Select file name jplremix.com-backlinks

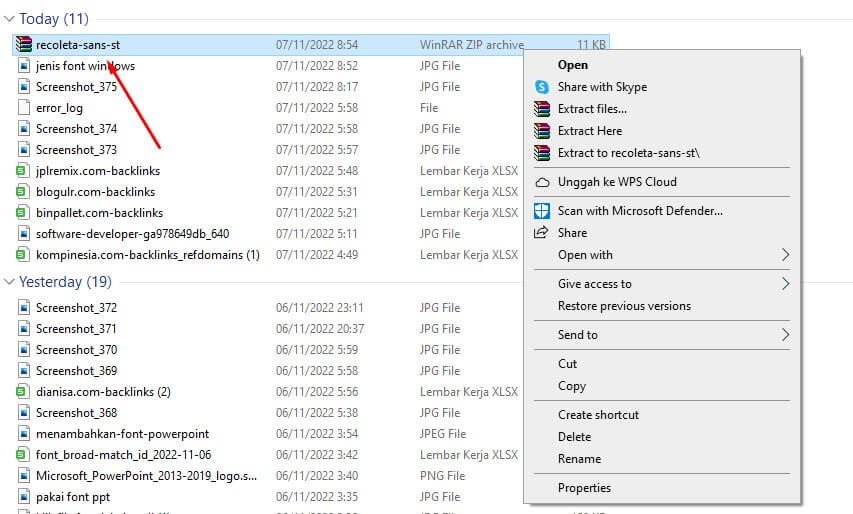pos(98,171)
